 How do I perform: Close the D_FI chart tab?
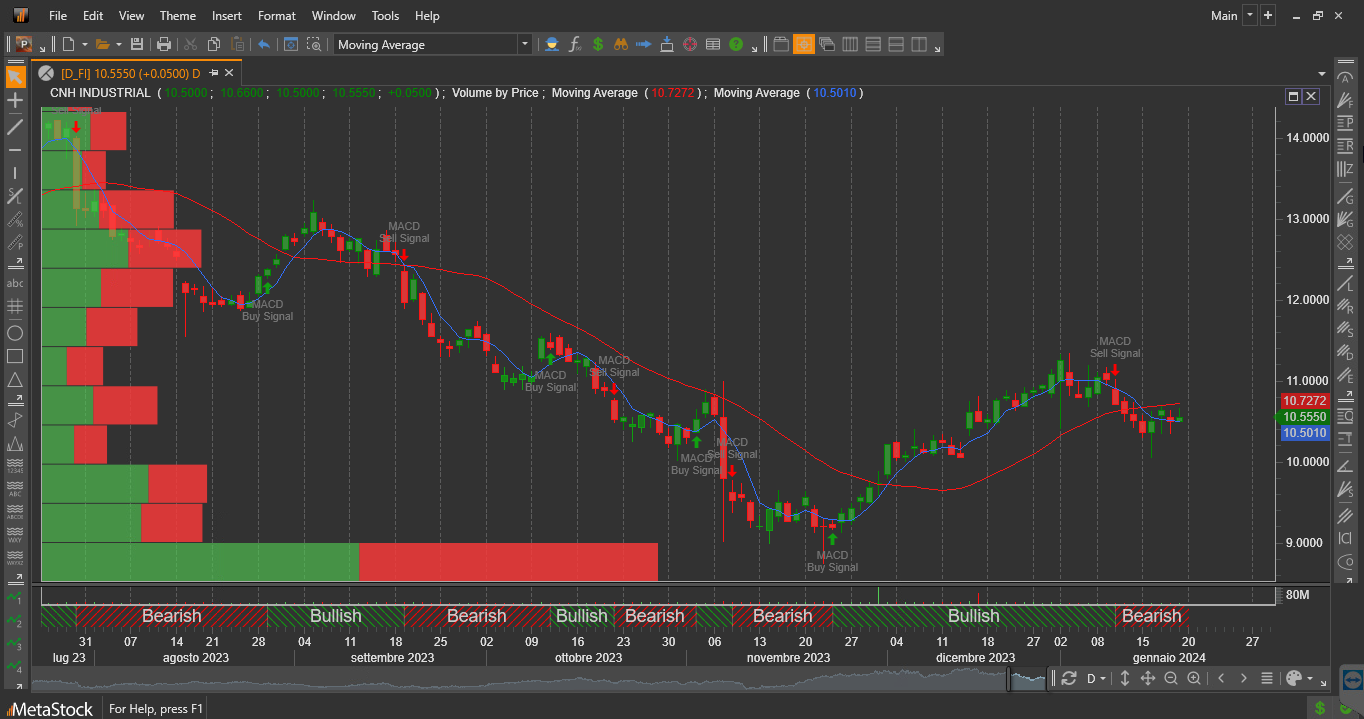click(x=229, y=73)
